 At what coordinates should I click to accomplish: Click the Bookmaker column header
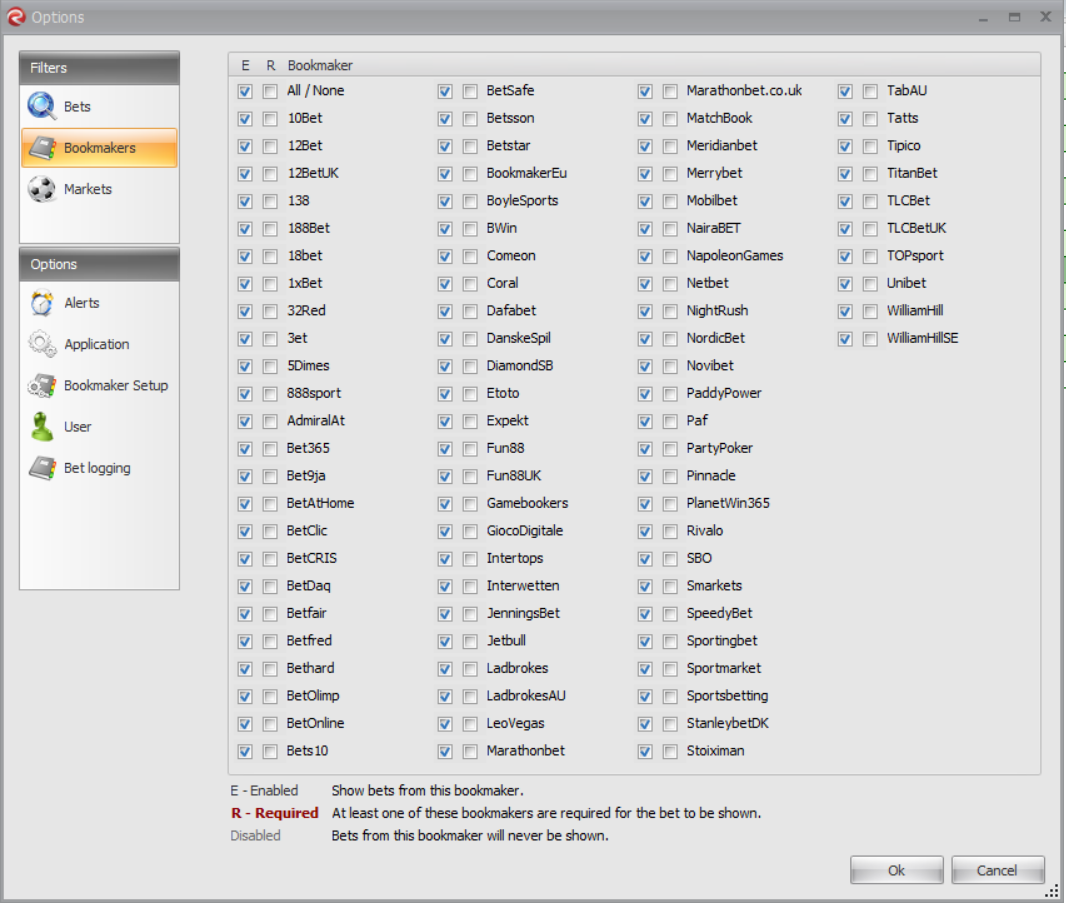(x=320, y=65)
